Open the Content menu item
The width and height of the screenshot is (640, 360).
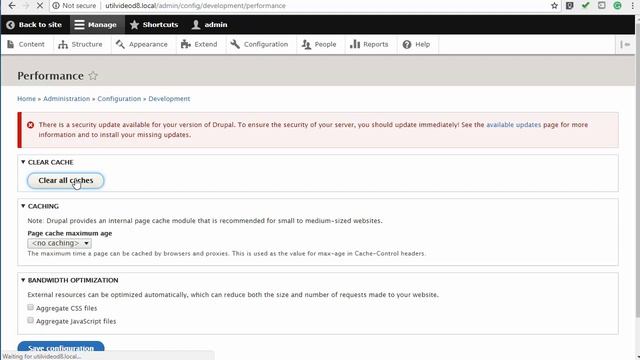click(26, 44)
